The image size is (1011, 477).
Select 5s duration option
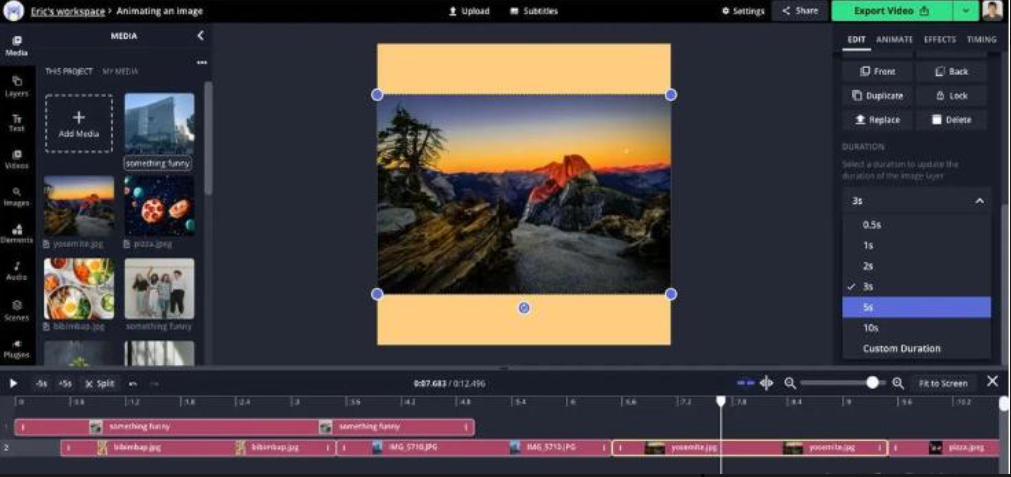tap(916, 307)
